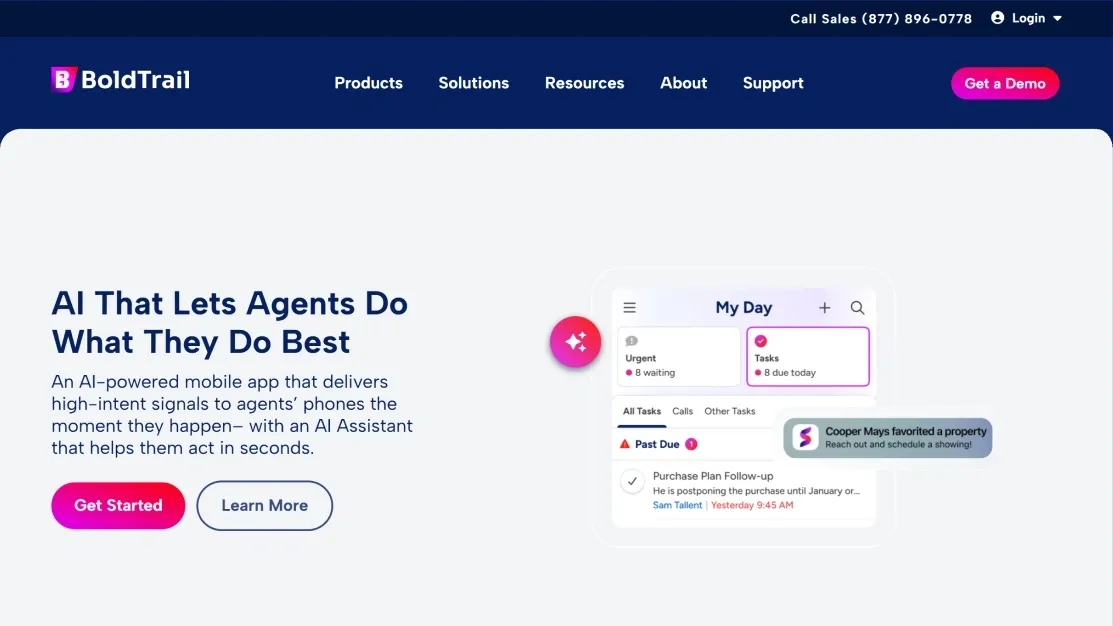Click the pink AI sparkle icon

pyautogui.click(x=576, y=341)
